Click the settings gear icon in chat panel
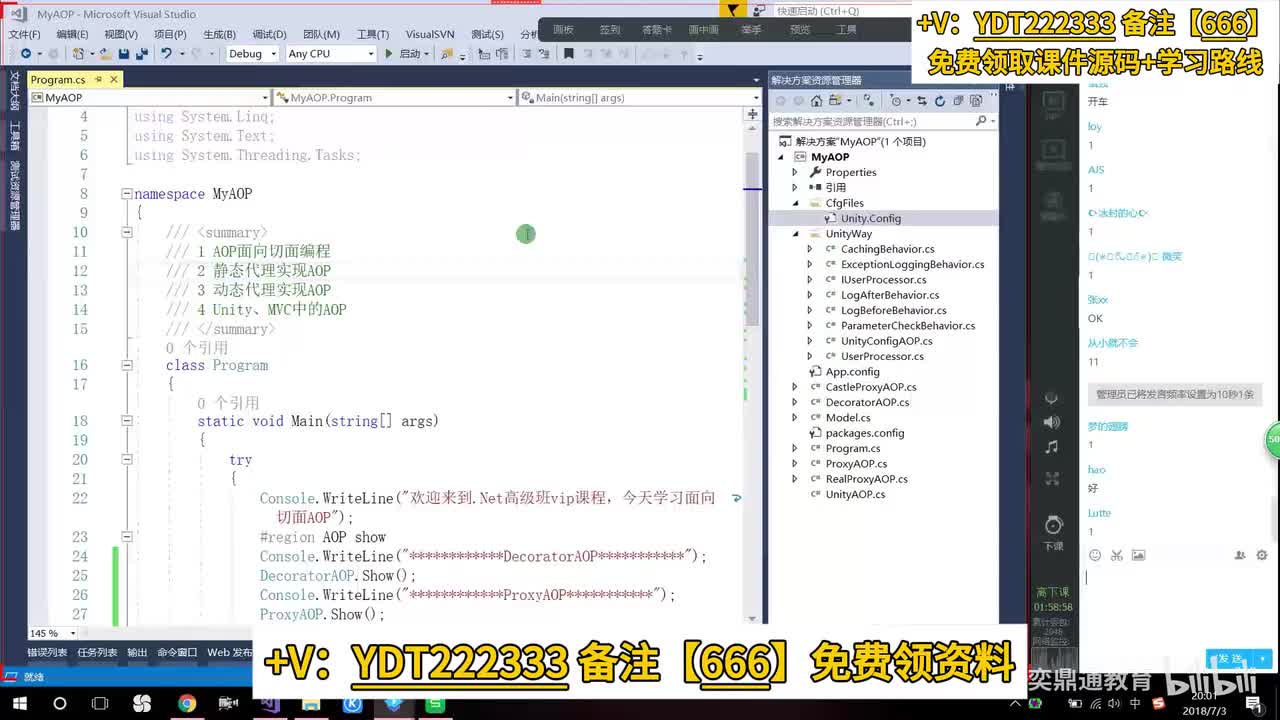The width and height of the screenshot is (1280, 720). click(1262, 555)
